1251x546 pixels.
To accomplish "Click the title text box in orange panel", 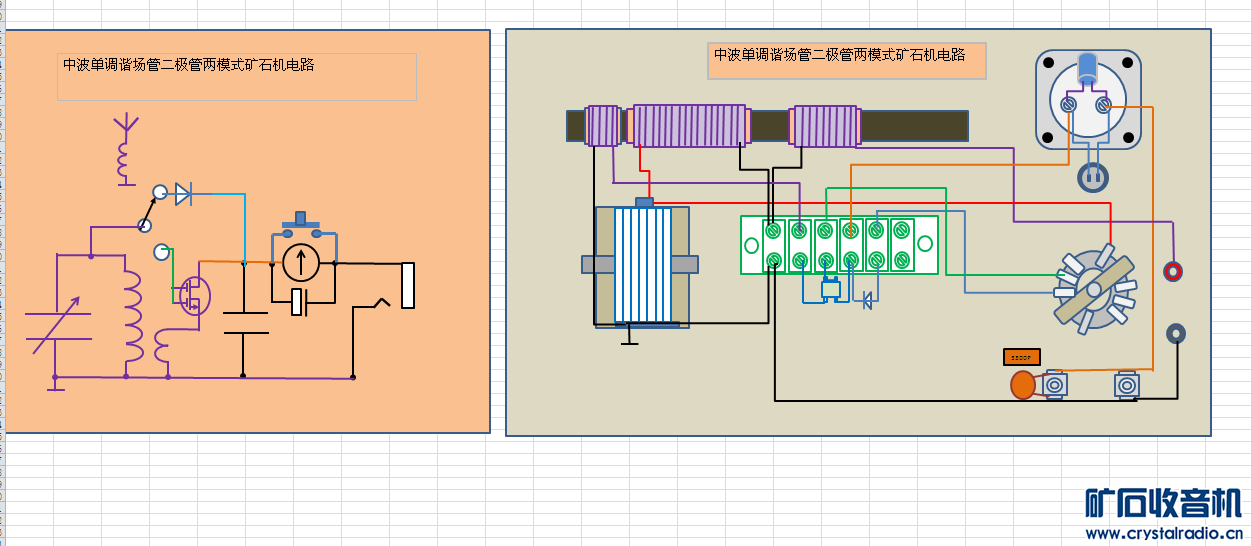I will point(236,77).
